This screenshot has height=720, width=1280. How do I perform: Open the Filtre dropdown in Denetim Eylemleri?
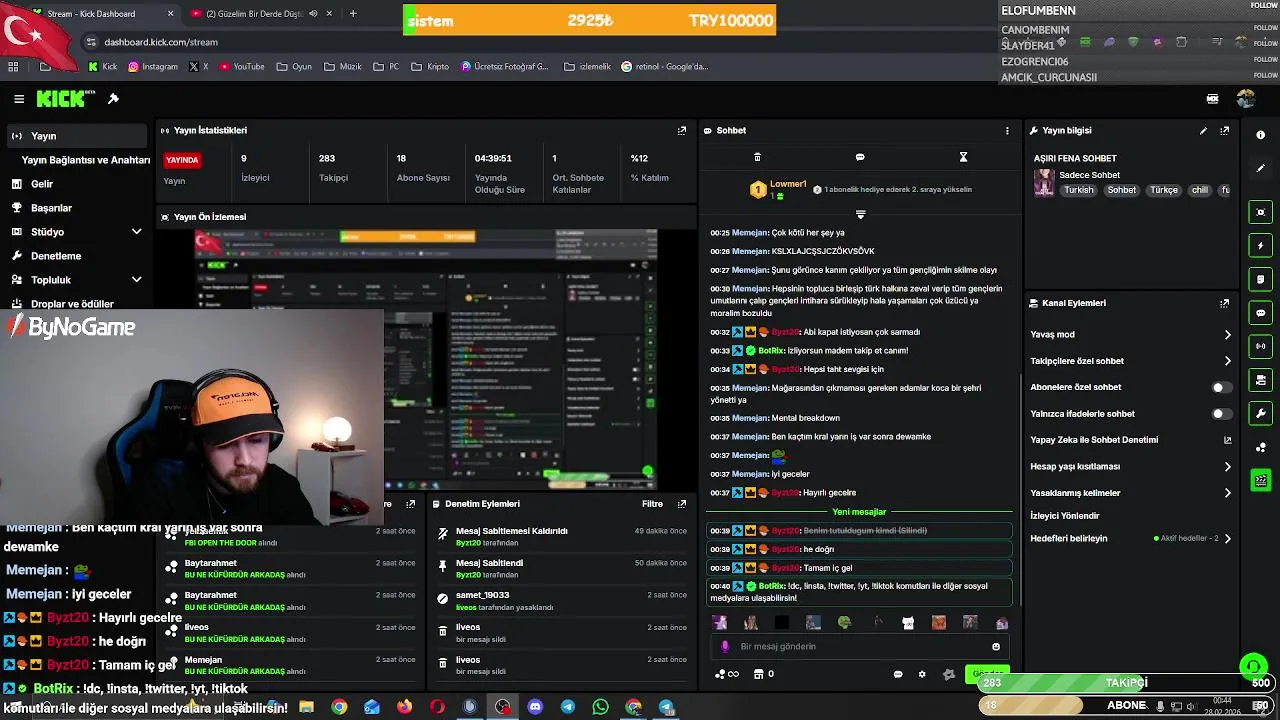[x=652, y=504]
